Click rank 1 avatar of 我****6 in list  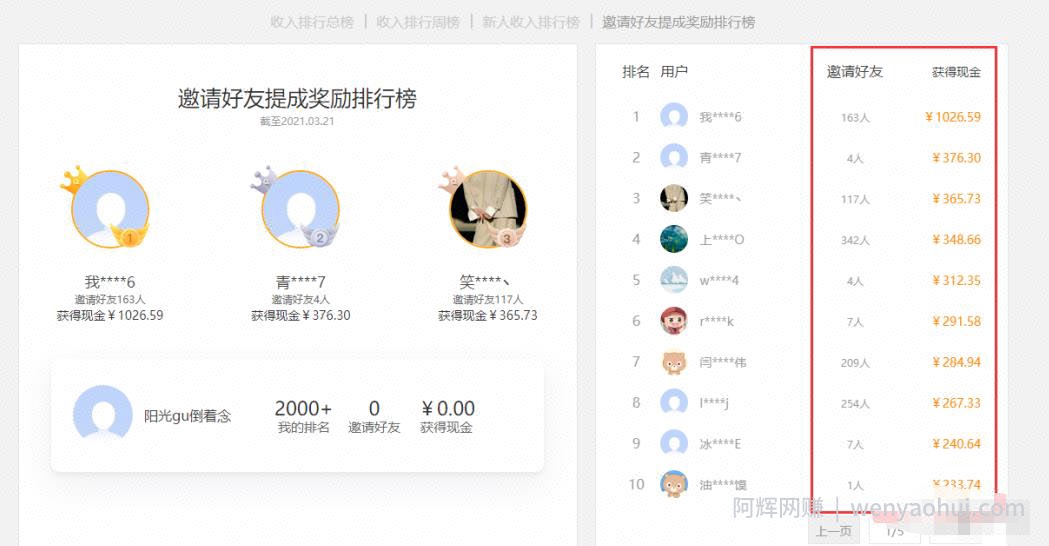coord(674,116)
